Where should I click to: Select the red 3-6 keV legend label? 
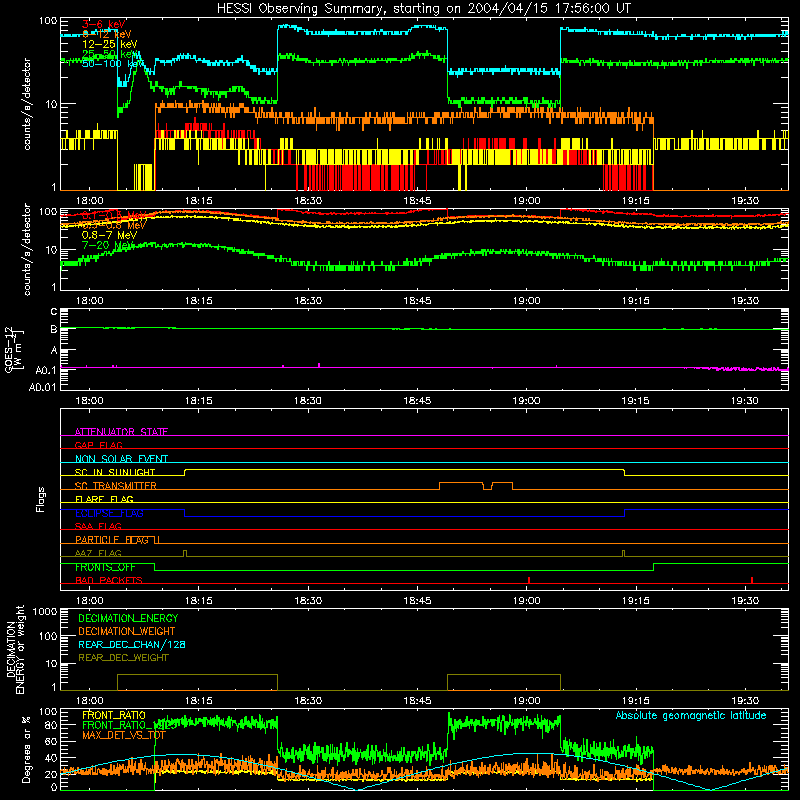coord(104,24)
